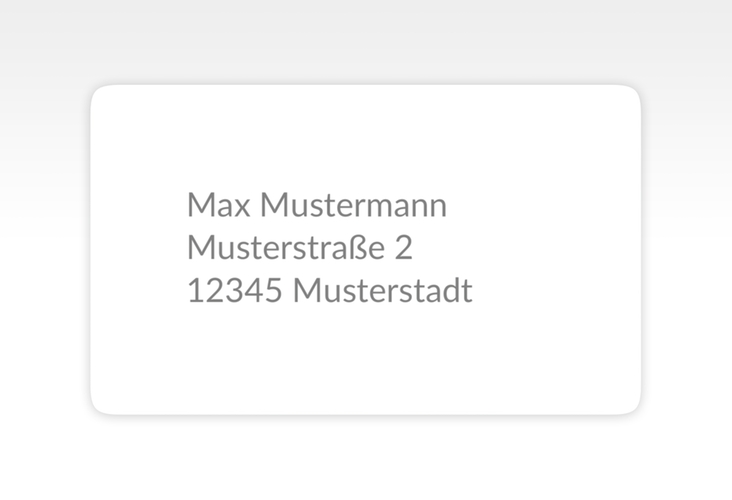Click the capital M of Musterstadt
This screenshot has width=732, height=500.
[305, 290]
